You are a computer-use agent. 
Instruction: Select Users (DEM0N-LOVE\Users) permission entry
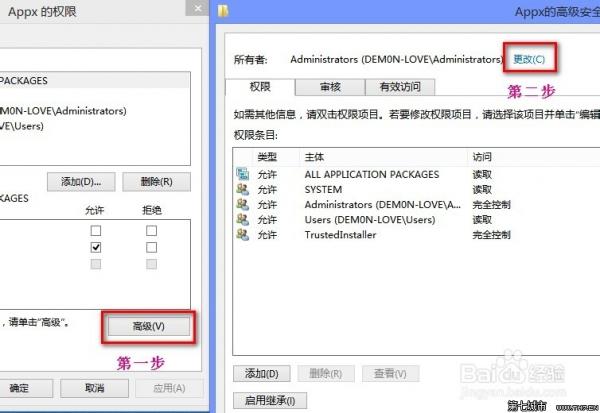click(417, 219)
